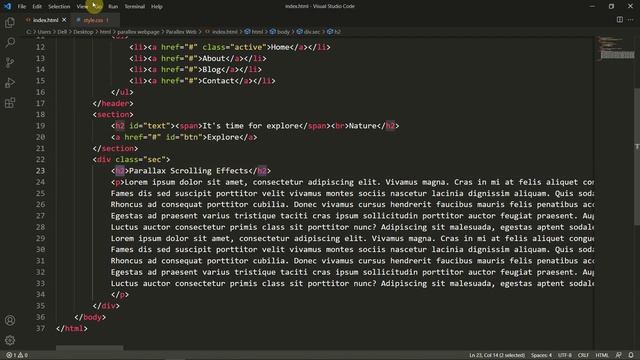Expand the parallax webpage breadcrumb

138,31
